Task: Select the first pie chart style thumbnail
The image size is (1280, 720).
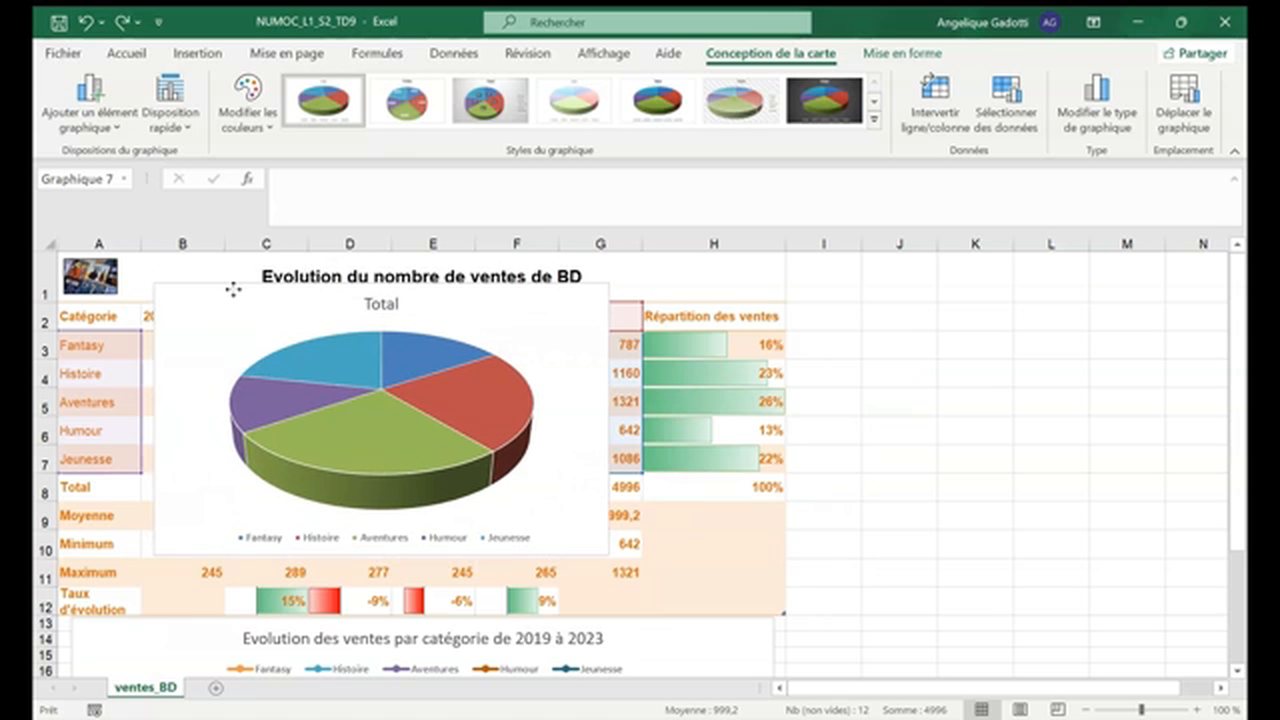Action: tap(323, 99)
